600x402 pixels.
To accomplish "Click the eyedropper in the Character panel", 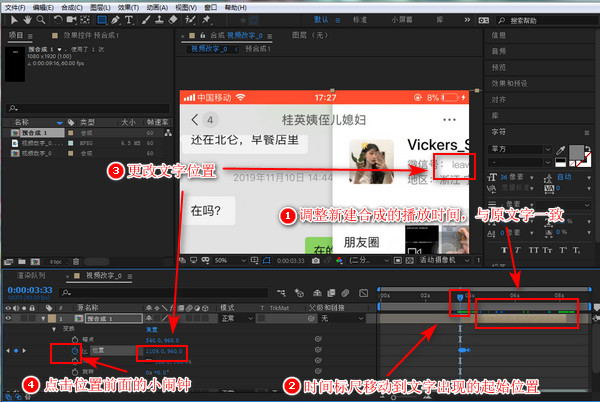I will [561, 149].
